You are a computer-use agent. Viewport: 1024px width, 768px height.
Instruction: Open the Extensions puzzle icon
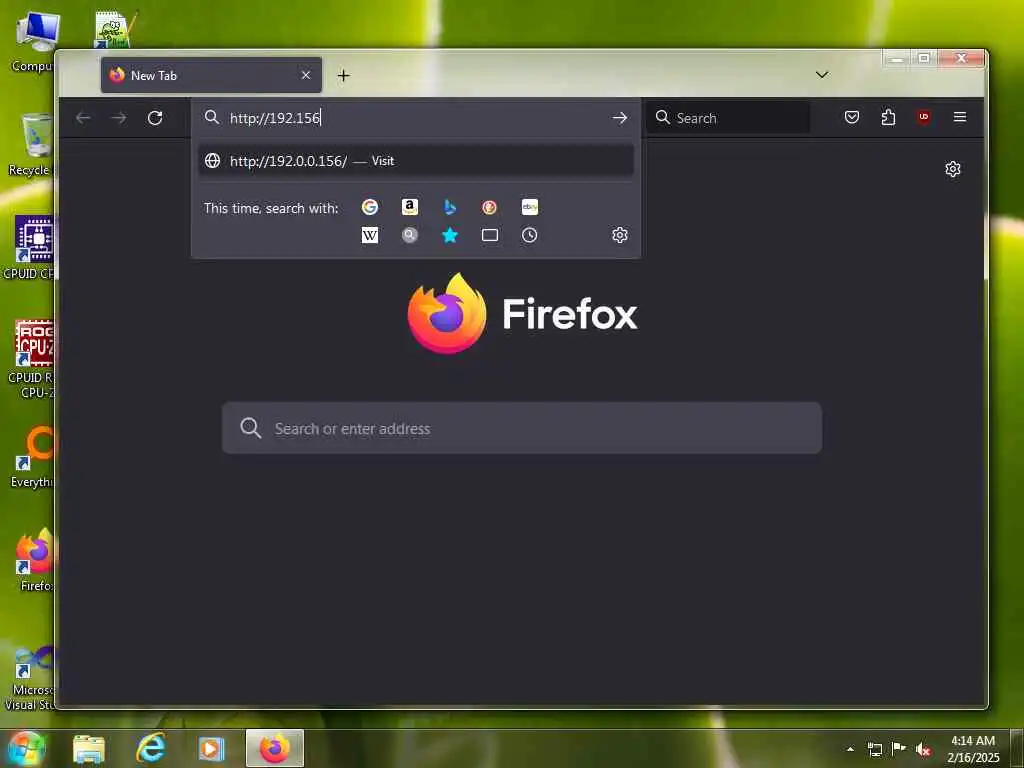pyautogui.click(x=888, y=118)
